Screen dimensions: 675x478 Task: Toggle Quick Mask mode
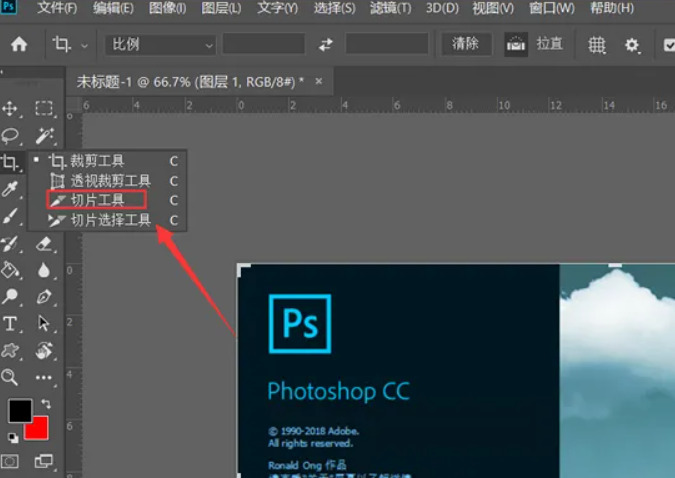coord(9,462)
